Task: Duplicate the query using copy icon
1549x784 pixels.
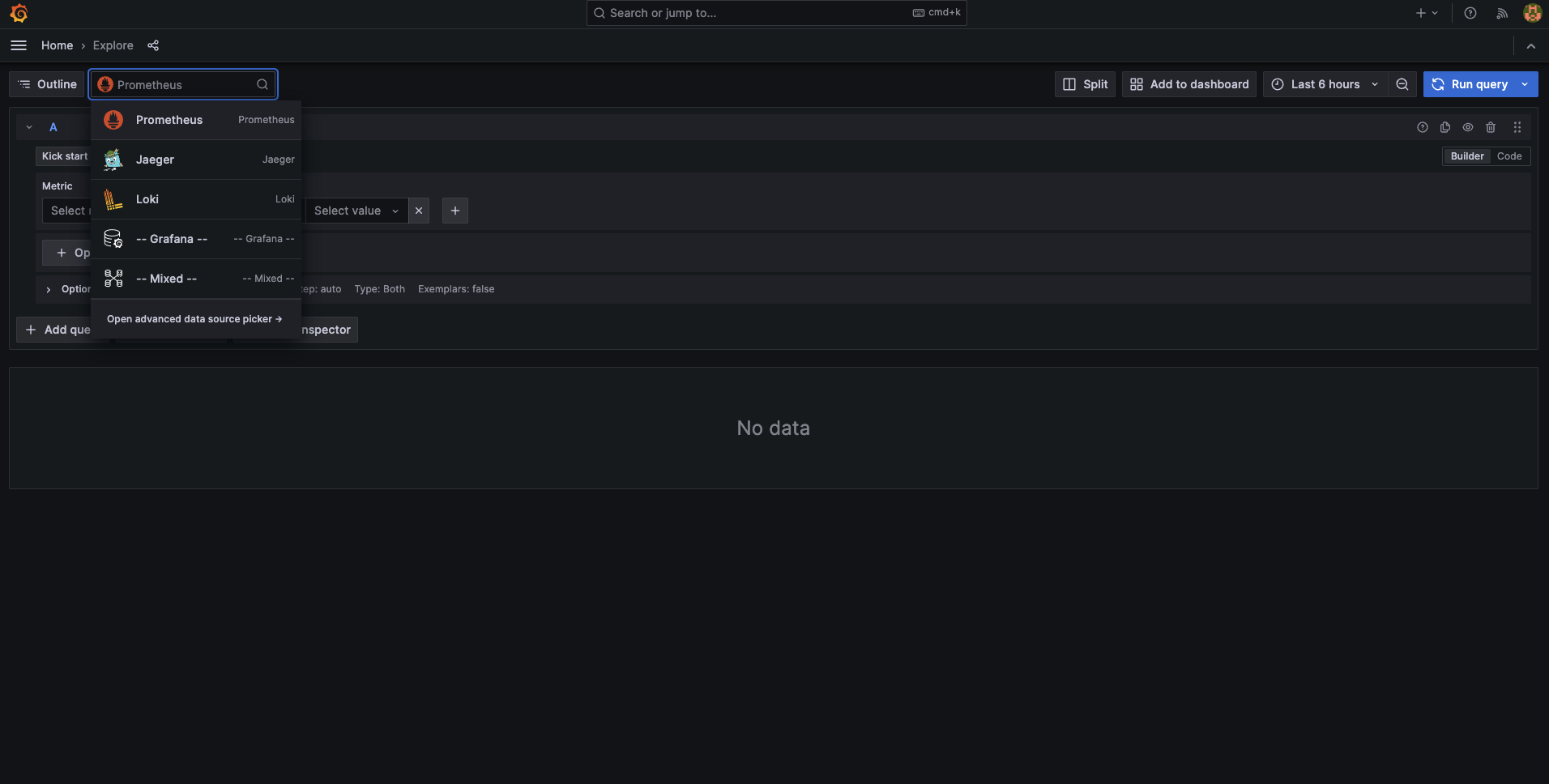Action: [1445, 127]
